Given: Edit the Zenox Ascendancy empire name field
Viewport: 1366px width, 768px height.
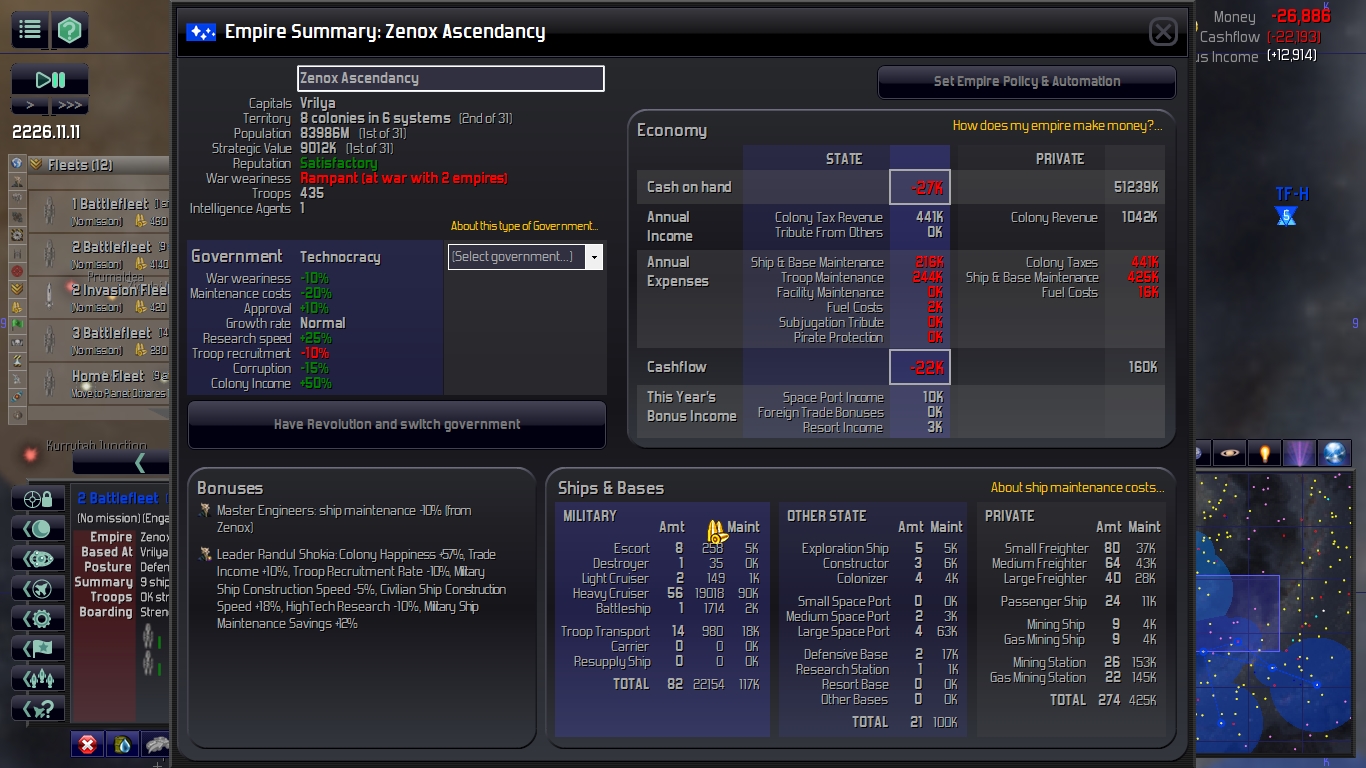Looking at the screenshot, I should point(451,78).
